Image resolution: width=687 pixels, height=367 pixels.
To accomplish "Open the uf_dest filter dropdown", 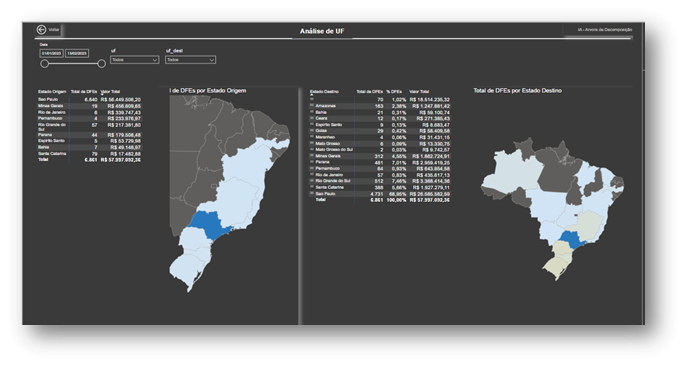I will point(190,60).
